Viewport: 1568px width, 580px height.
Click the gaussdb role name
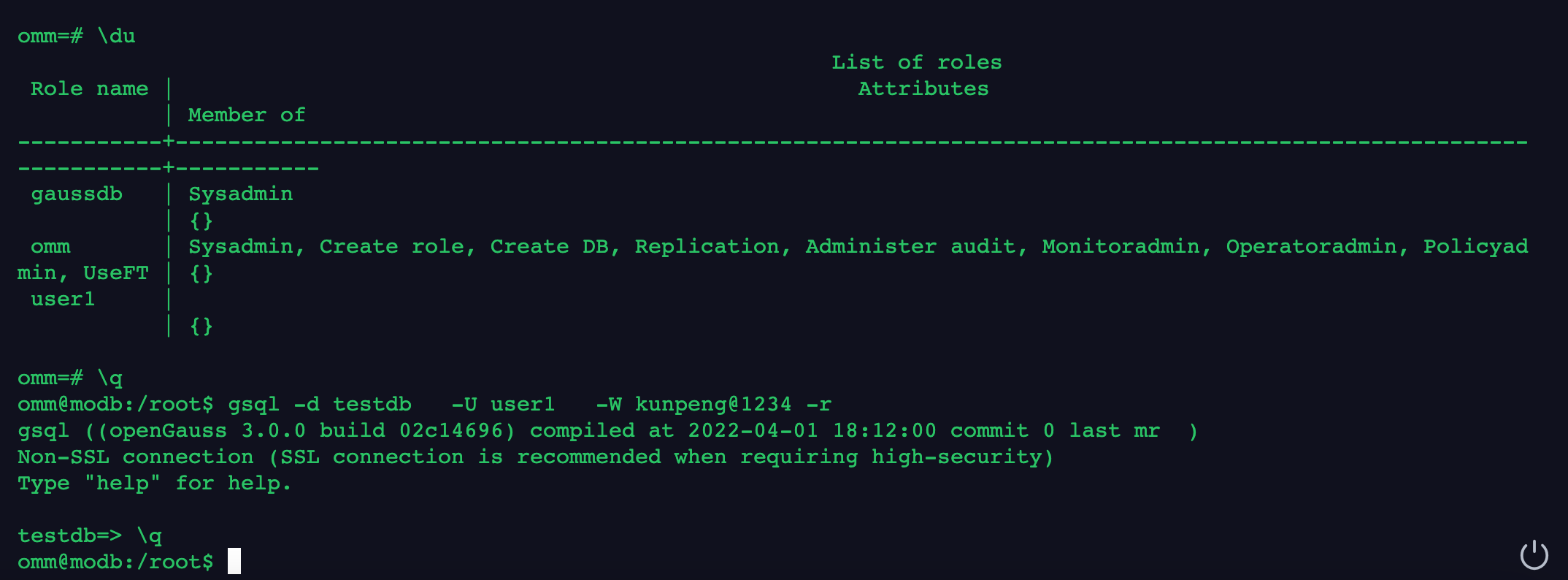click(77, 194)
